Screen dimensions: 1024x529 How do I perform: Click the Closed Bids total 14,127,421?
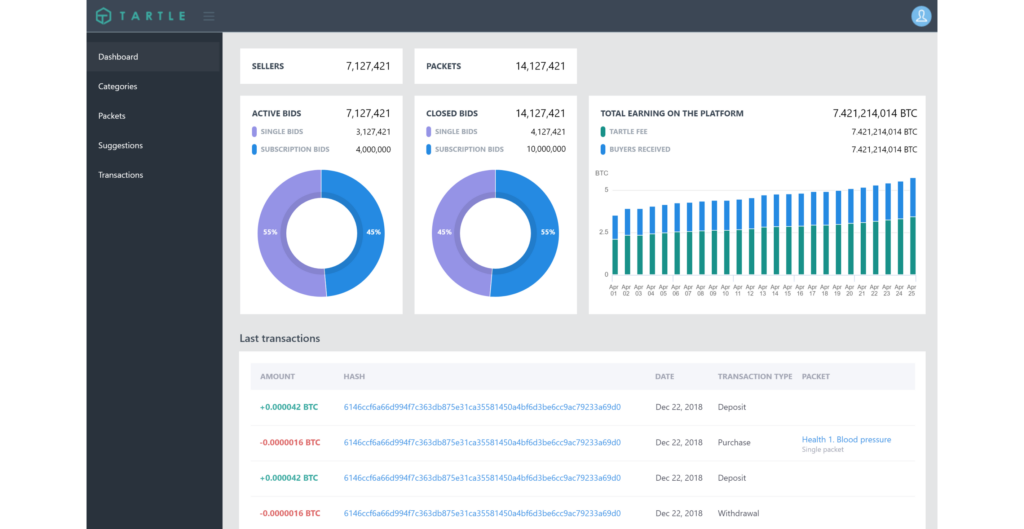pyautogui.click(x=540, y=114)
